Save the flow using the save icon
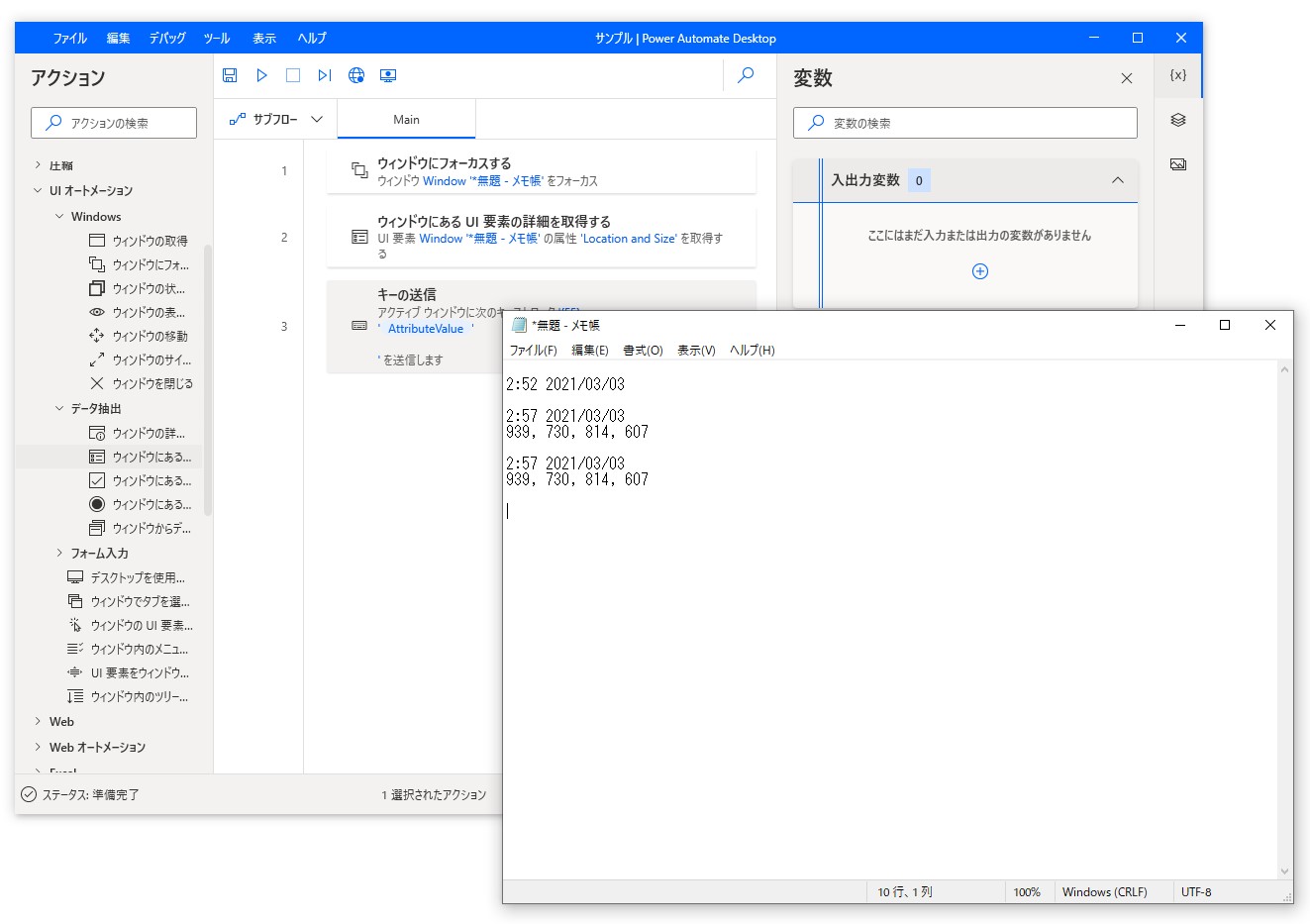1310x924 pixels. pos(230,75)
